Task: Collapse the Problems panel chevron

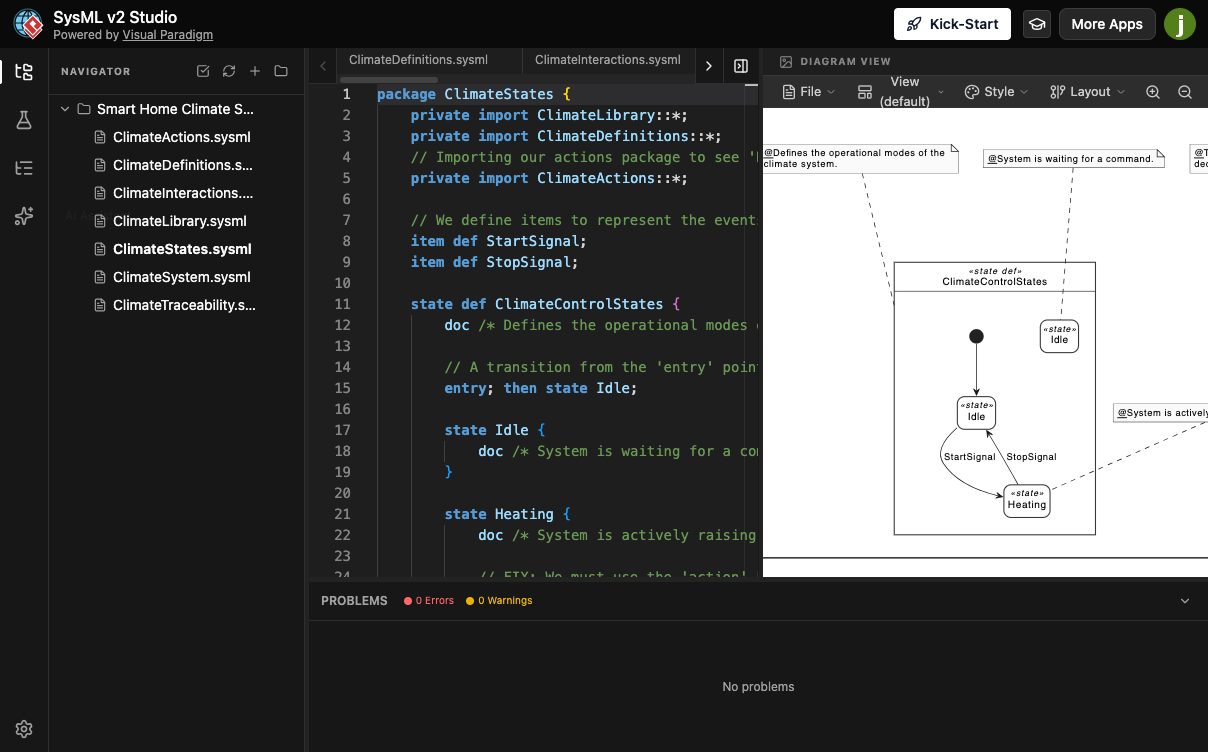Action: [1185, 601]
